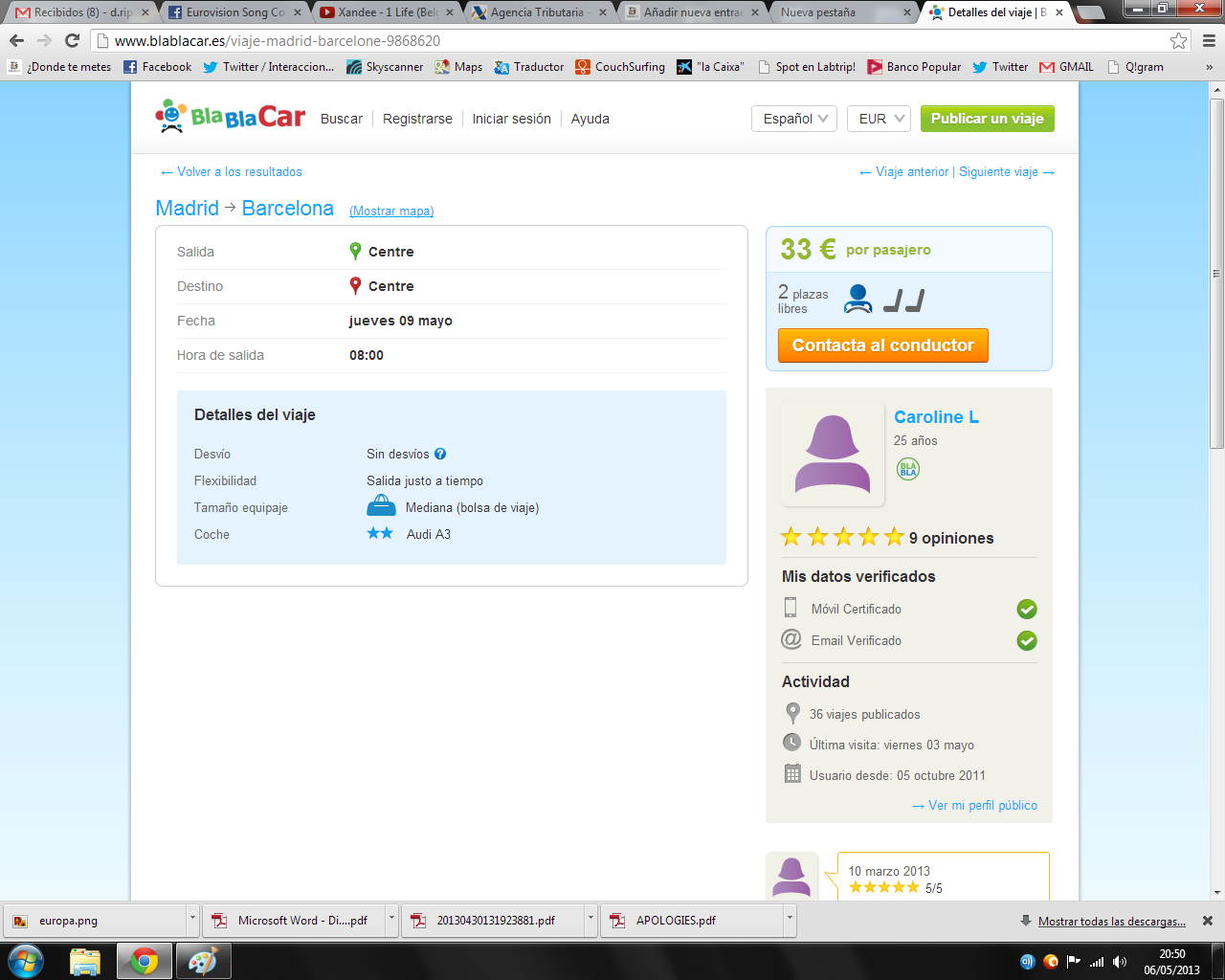The height and width of the screenshot is (980, 1225).
Task: Click the Email Verificado green checkmark
Action: coord(1027,641)
